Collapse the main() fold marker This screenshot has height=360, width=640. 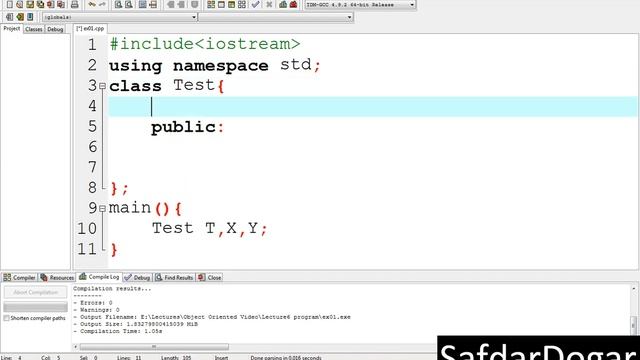tap(102, 209)
